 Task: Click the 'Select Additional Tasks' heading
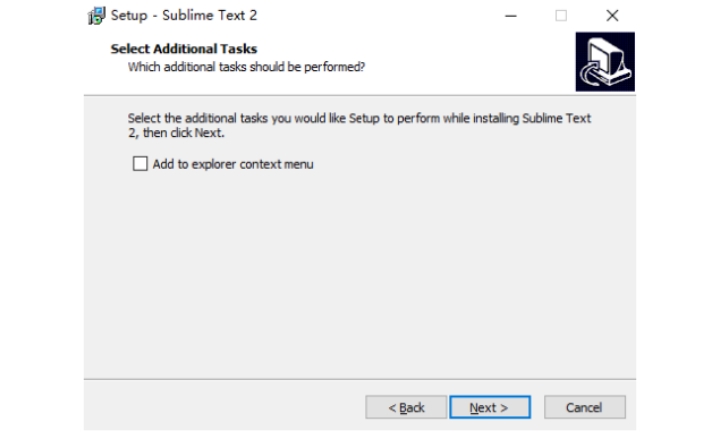(184, 49)
